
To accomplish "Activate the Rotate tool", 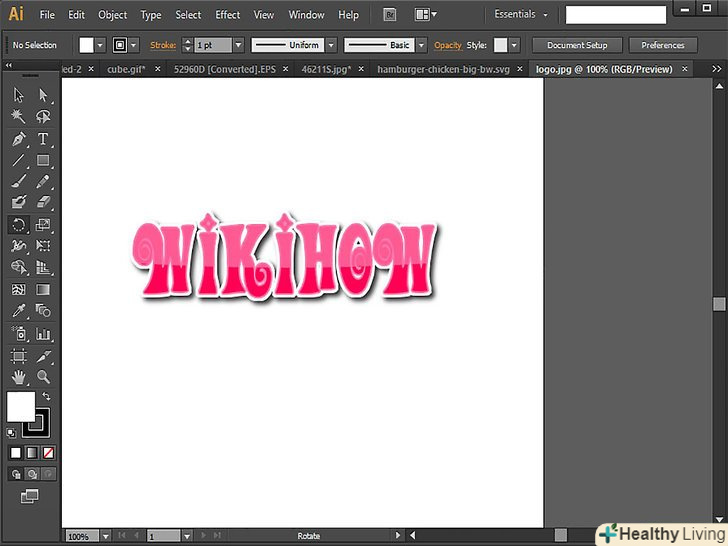I will click(18, 225).
